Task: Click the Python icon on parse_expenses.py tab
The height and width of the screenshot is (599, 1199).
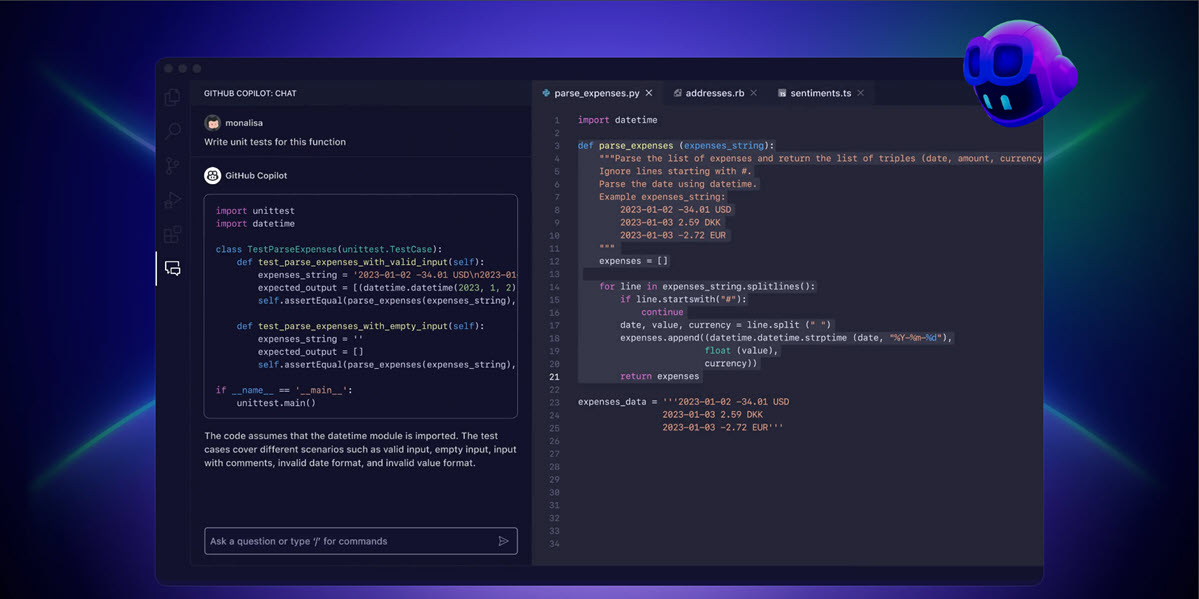Action: pyautogui.click(x=545, y=92)
